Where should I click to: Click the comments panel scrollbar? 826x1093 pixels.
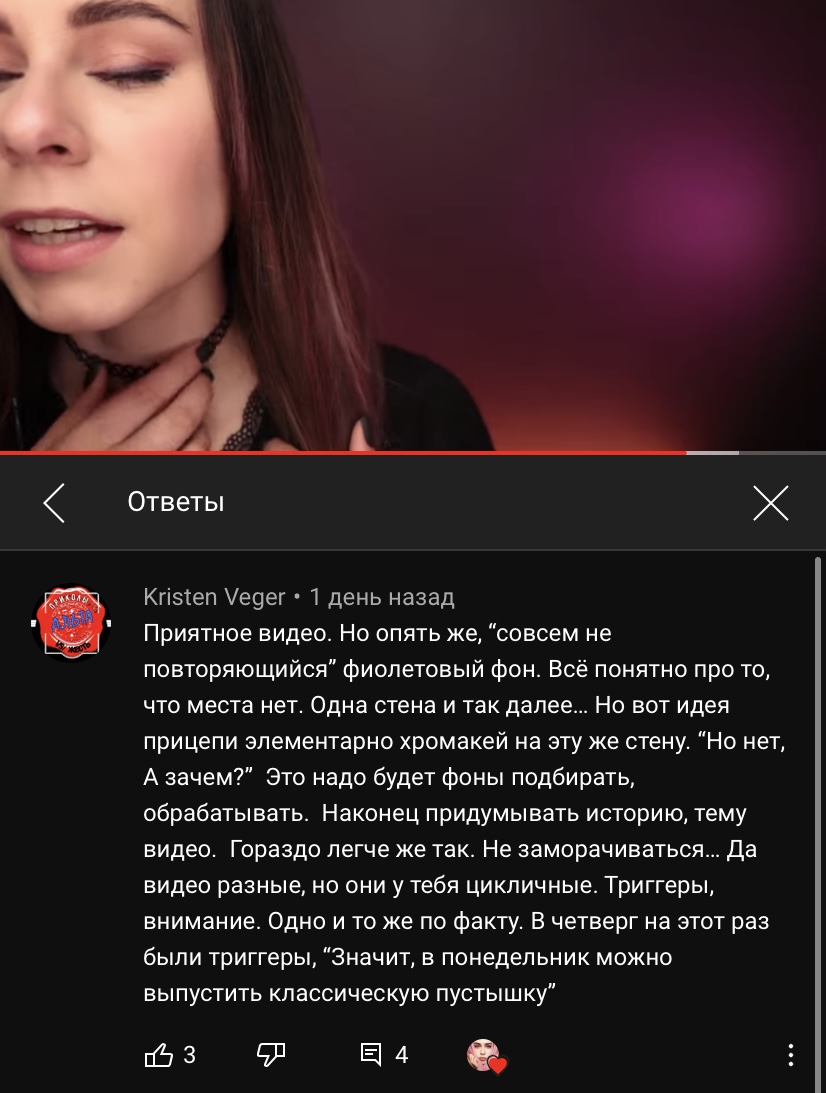click(x=818, y=823)
